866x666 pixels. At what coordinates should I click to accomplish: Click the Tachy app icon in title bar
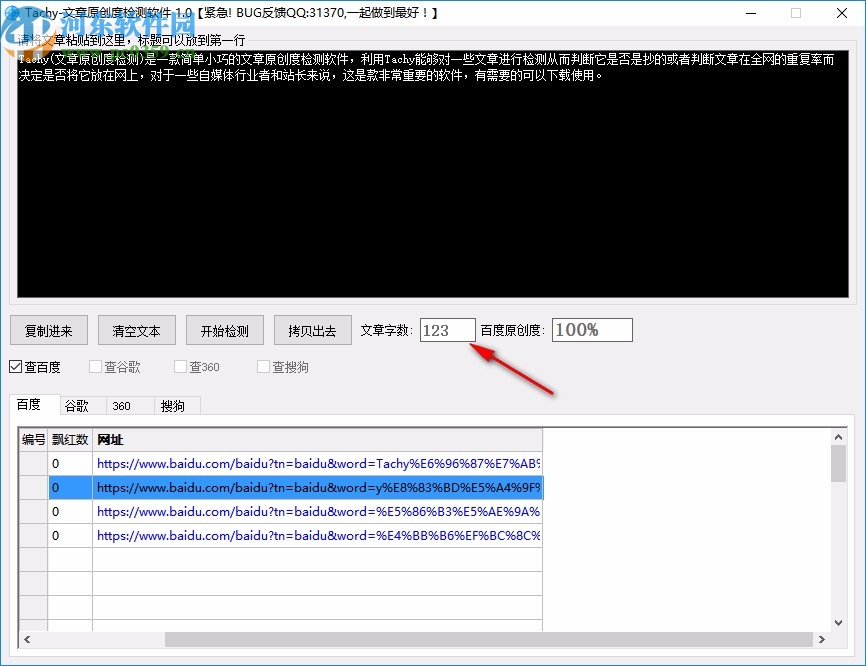point(12,13)
